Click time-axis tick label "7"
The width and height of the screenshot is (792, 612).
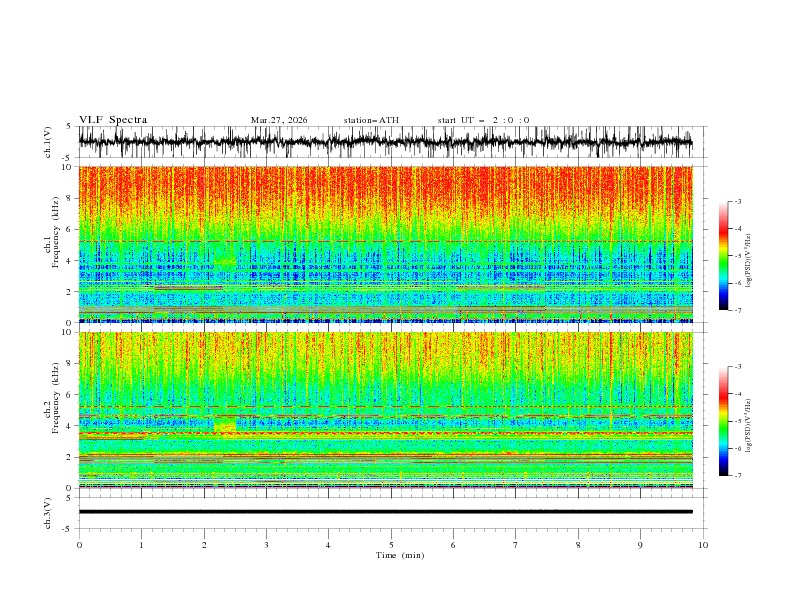[x=516, y=545]
